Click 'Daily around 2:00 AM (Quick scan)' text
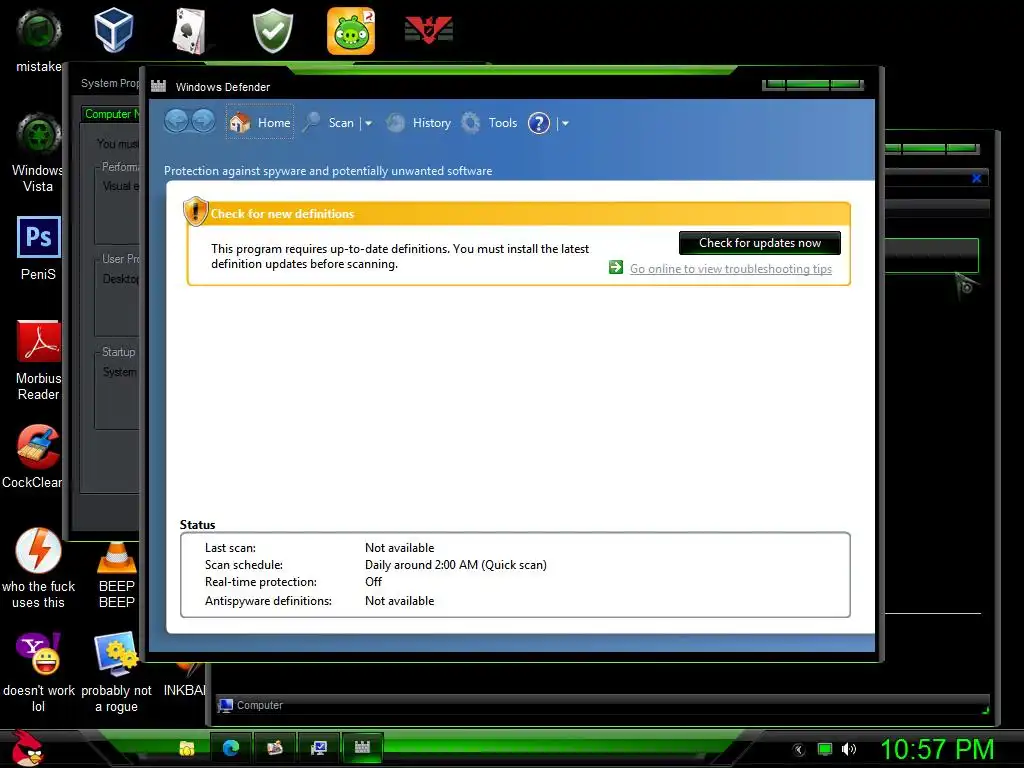 (x=456, y=565)
